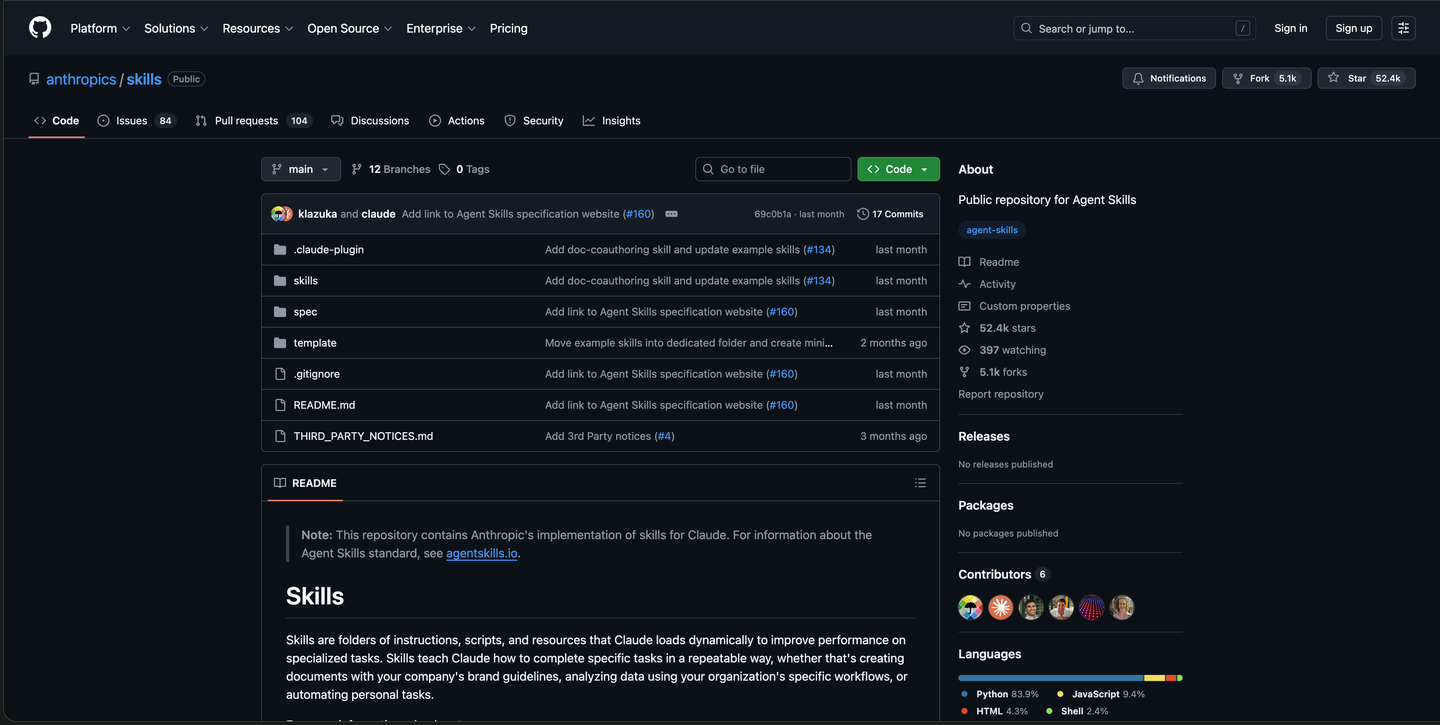Switch to the Issues tab
1440x725 pixels.
(136, 120)
